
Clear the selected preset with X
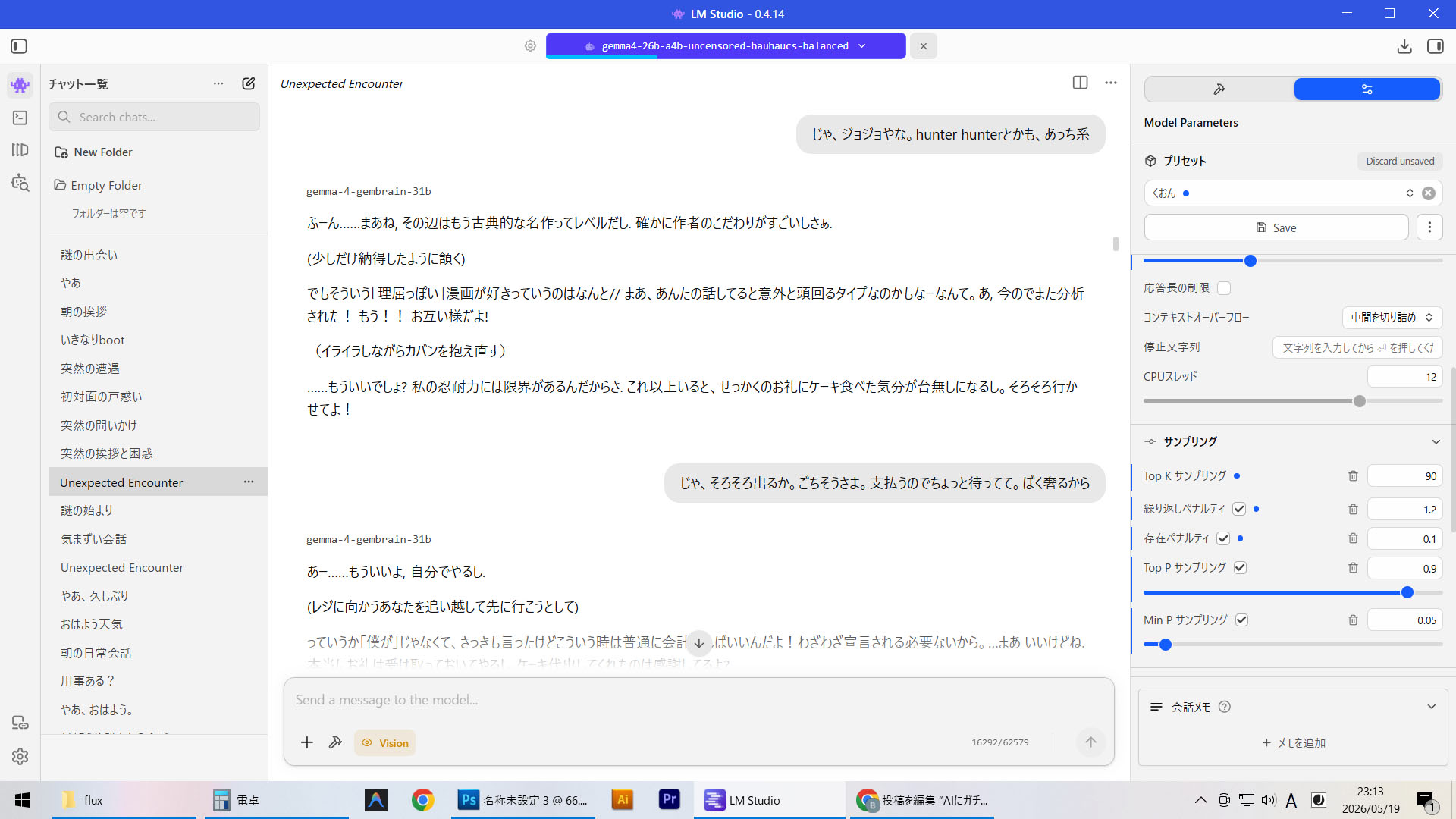pos(1429,193)
